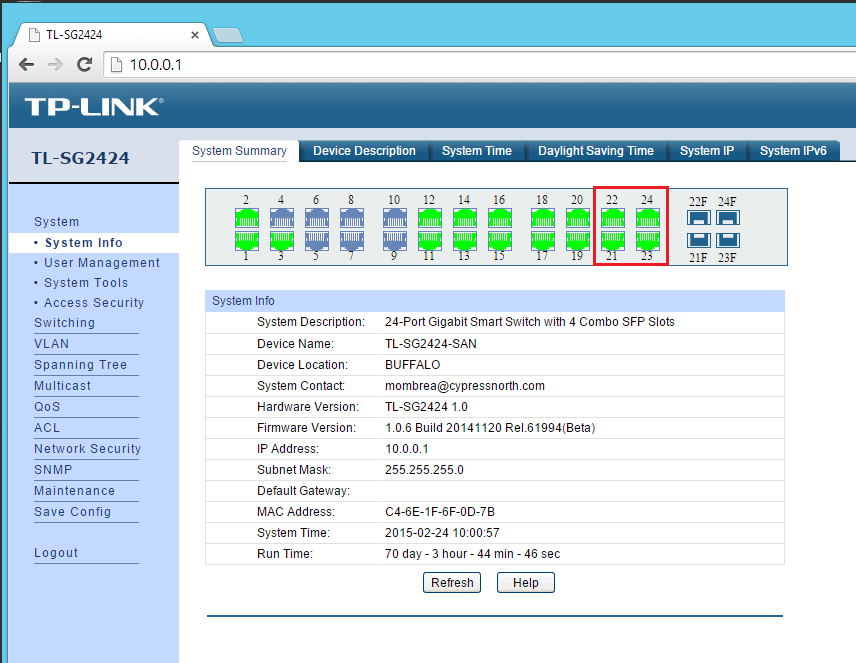
Task: Switch to System Summary tab
Action: [239, 151]
